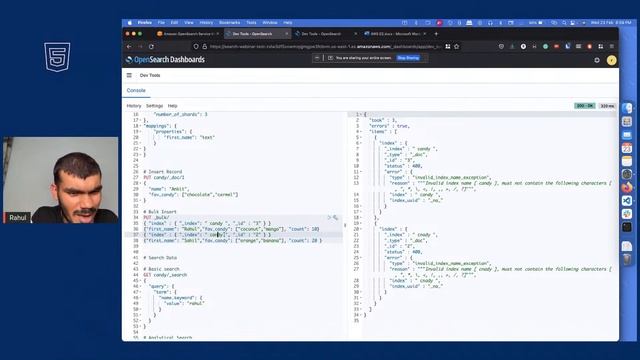Click the '# Insert Record' comment line

point(162,172)
